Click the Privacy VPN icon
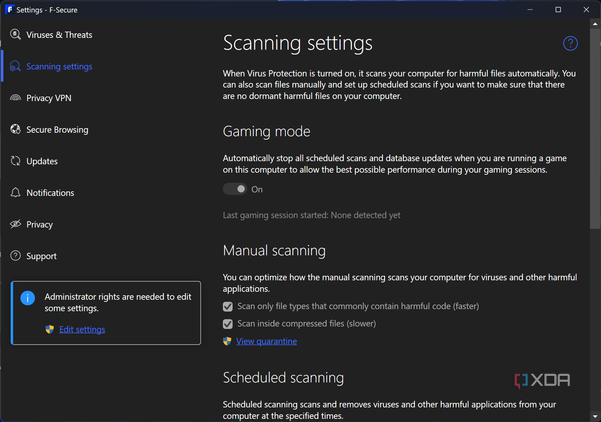This screenshot has width=601, height=422. pos(15,98)
